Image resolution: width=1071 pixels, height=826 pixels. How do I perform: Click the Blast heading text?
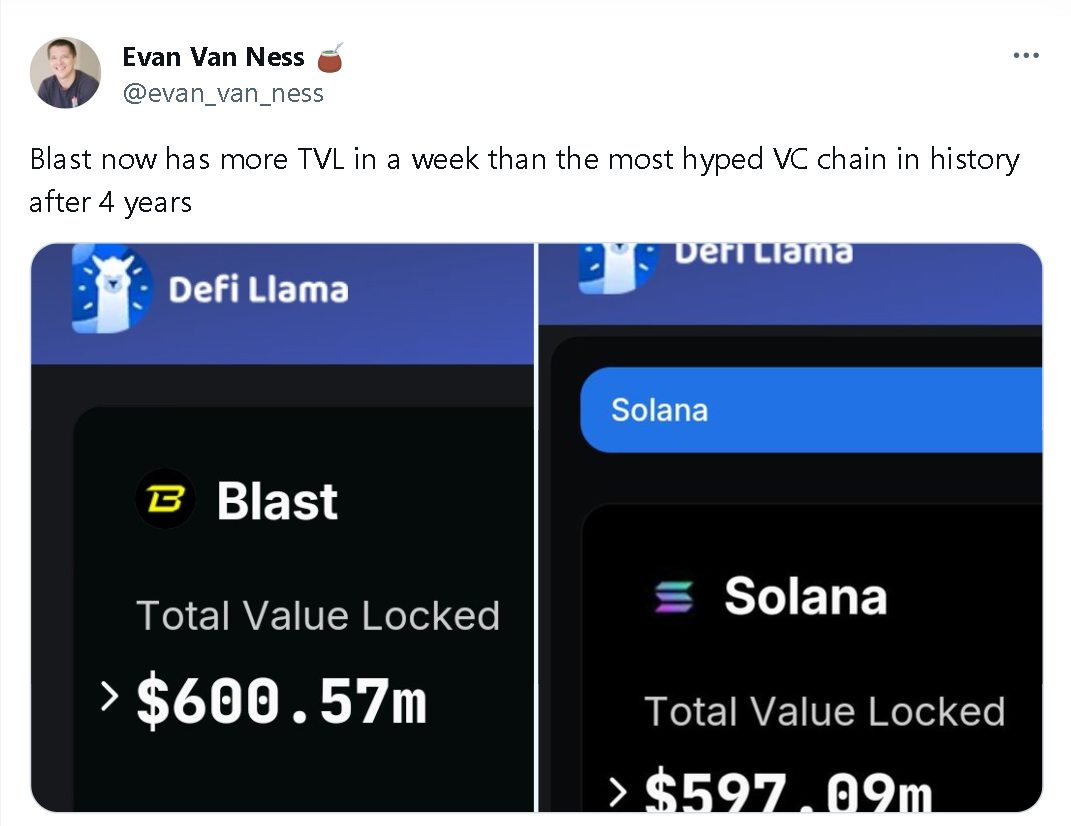[x=277, y=501]
